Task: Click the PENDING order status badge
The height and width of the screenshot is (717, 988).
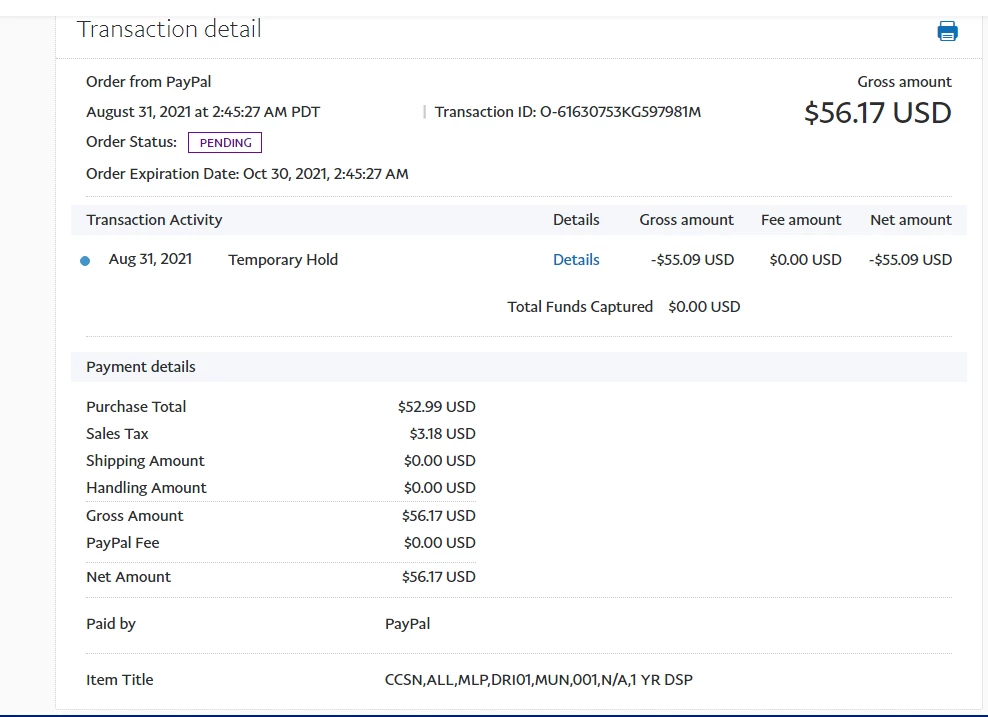Action: [x=225, y=142]
